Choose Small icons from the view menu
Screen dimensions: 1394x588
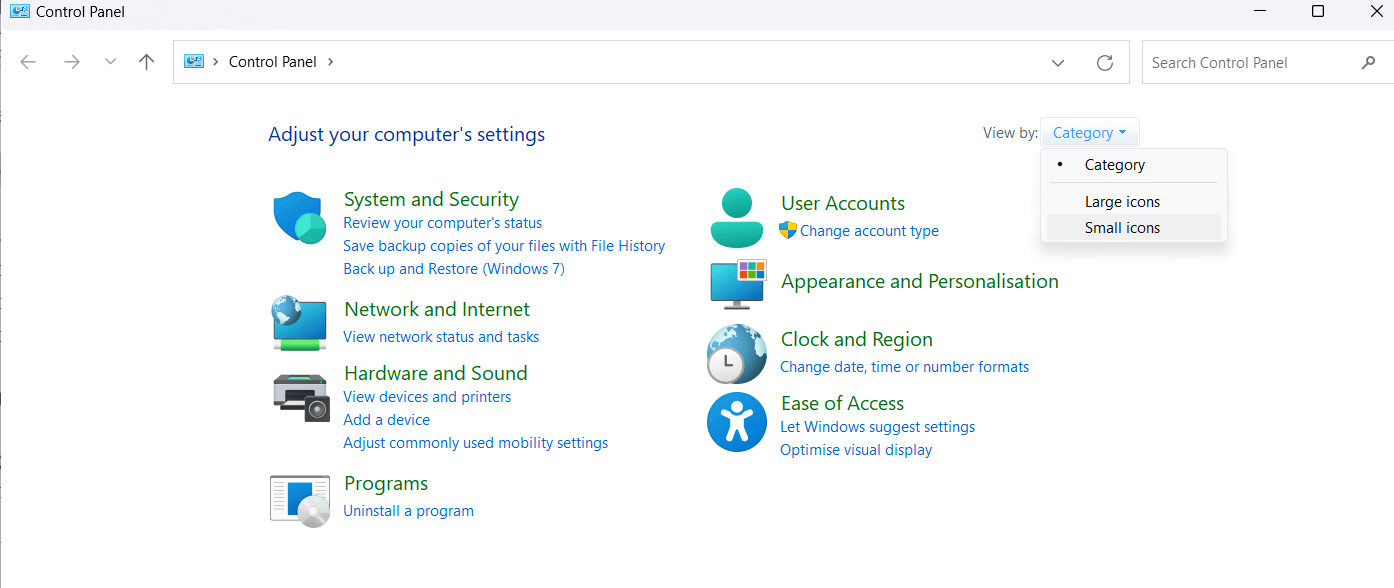click(1122, 227)
